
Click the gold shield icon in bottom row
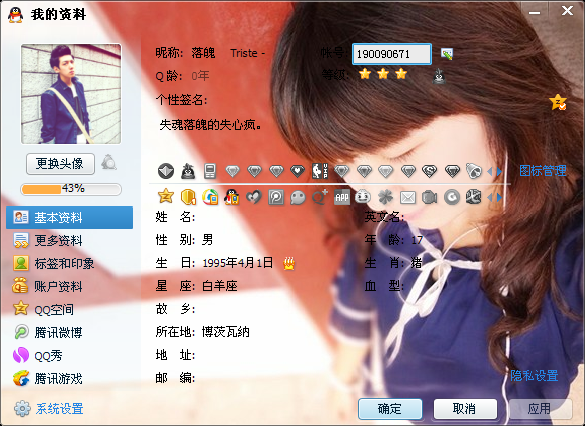[188, 197]
